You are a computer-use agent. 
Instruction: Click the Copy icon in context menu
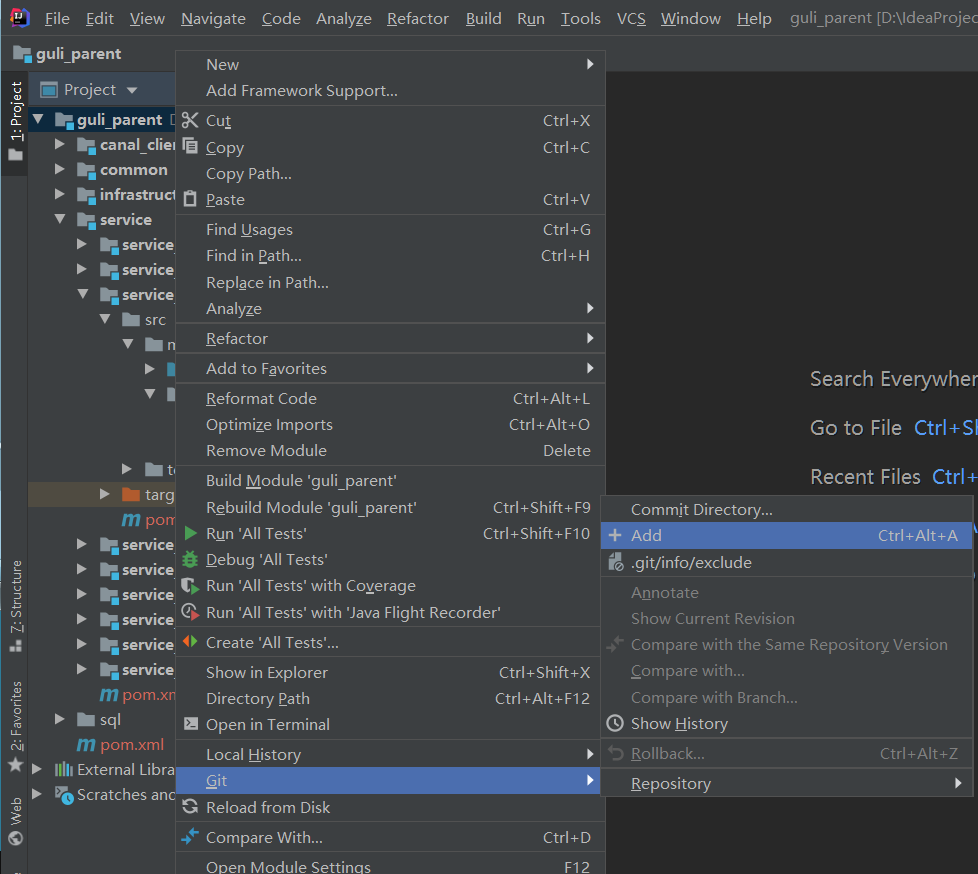click(190, 147)
